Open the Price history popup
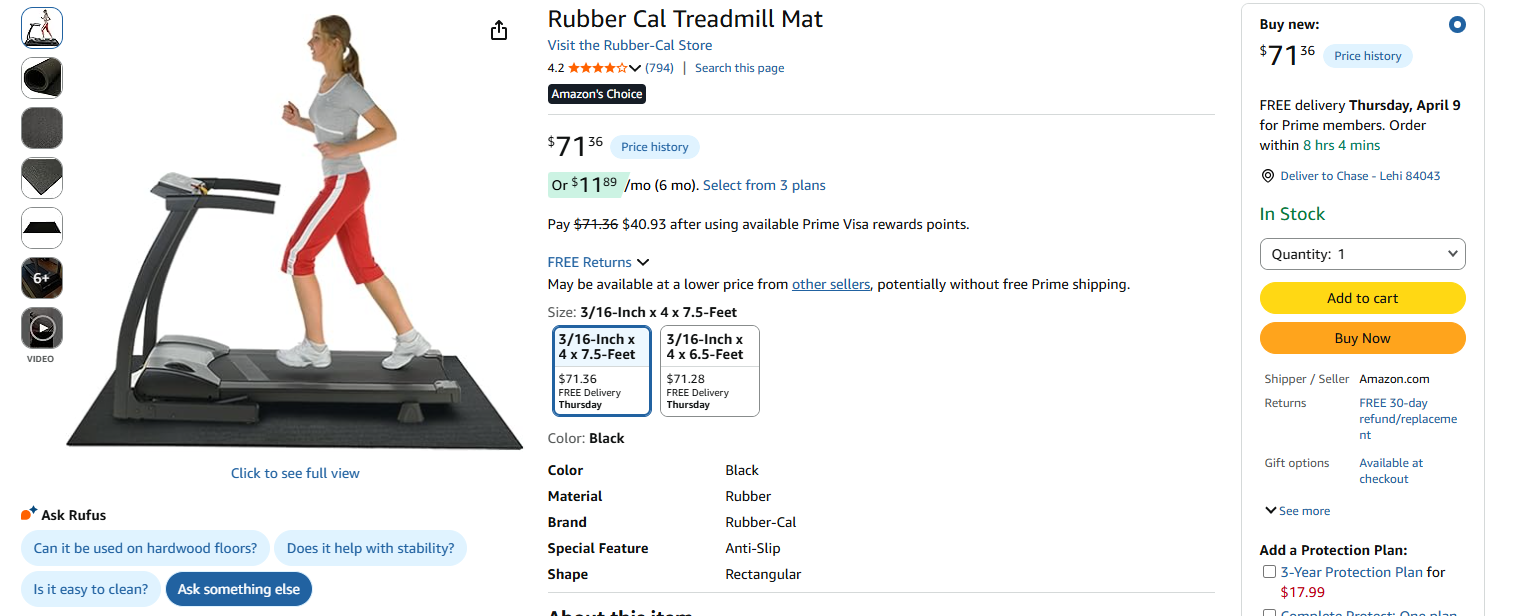 654,146
